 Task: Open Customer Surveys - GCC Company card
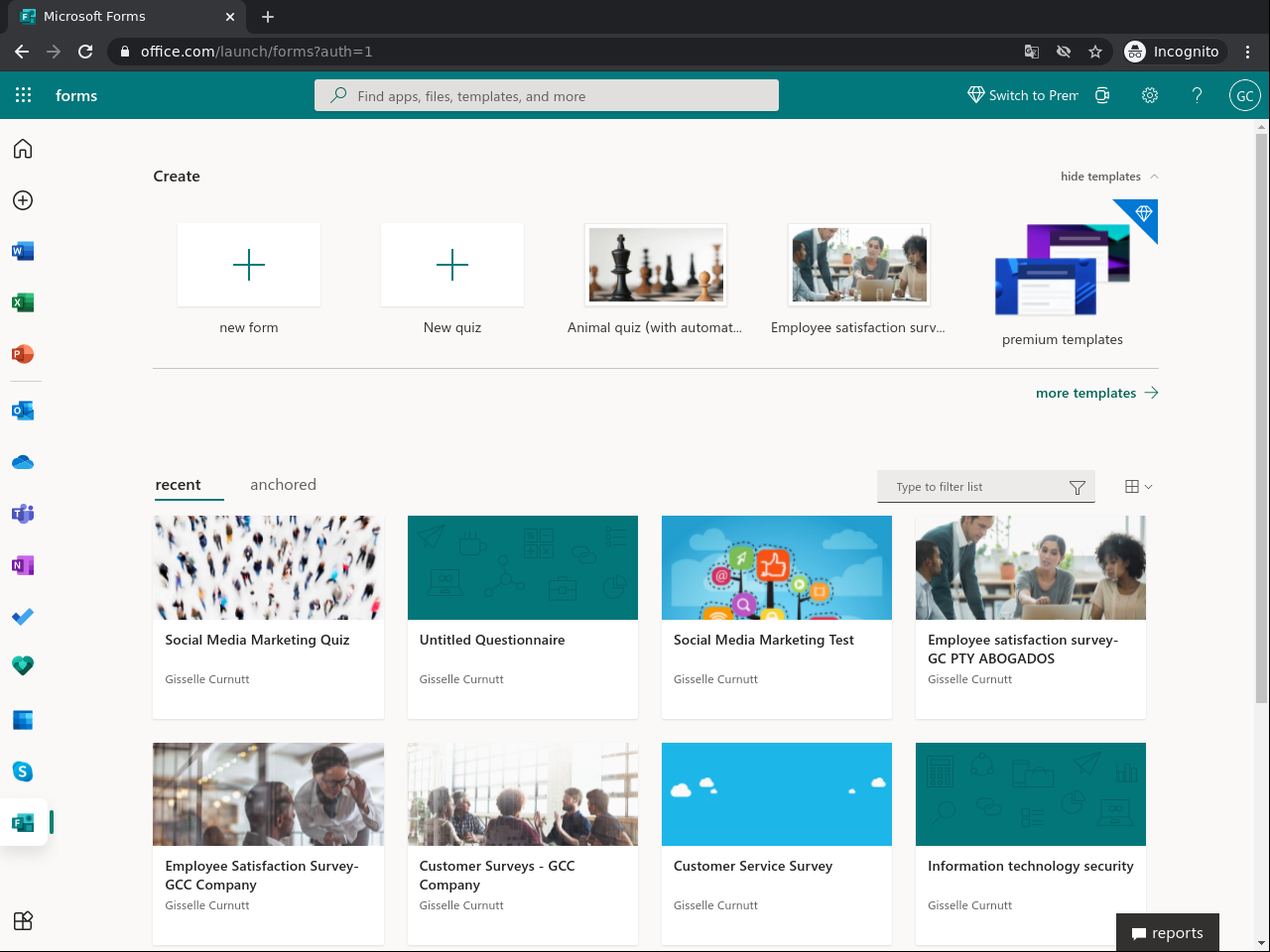[x=523, y=843]
